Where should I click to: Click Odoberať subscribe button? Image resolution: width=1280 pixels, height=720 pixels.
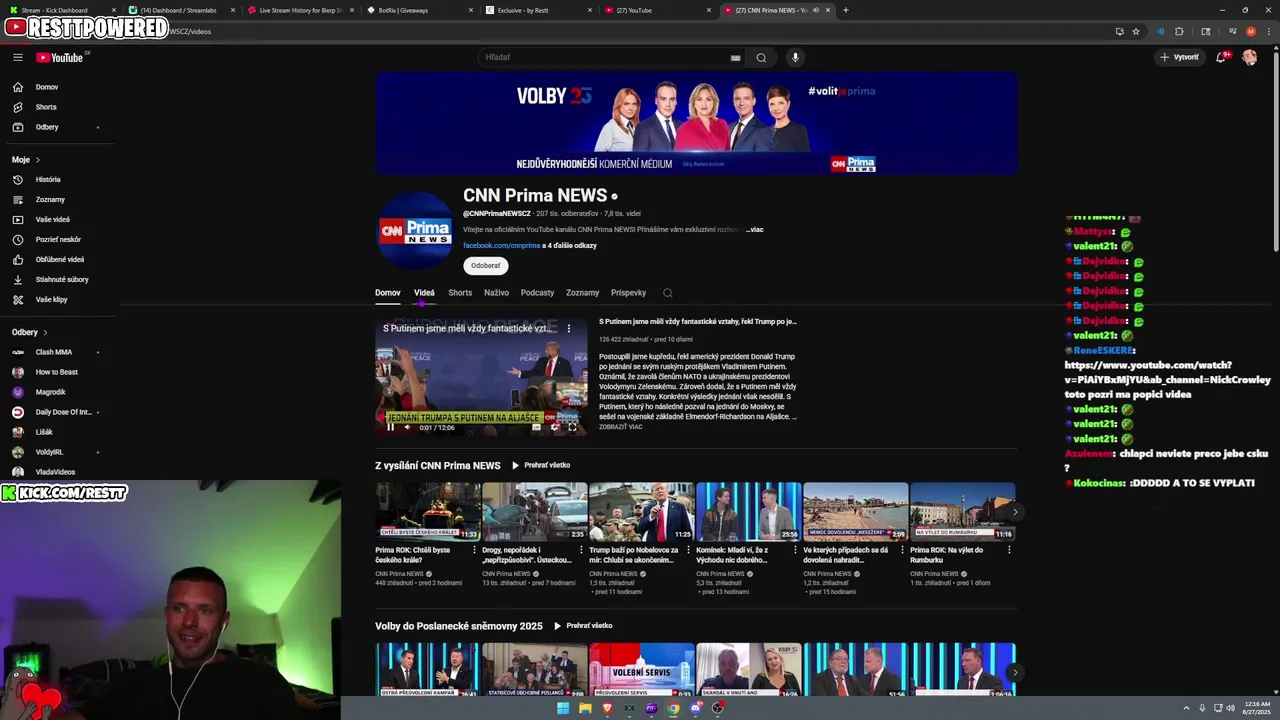coord(486,266)
